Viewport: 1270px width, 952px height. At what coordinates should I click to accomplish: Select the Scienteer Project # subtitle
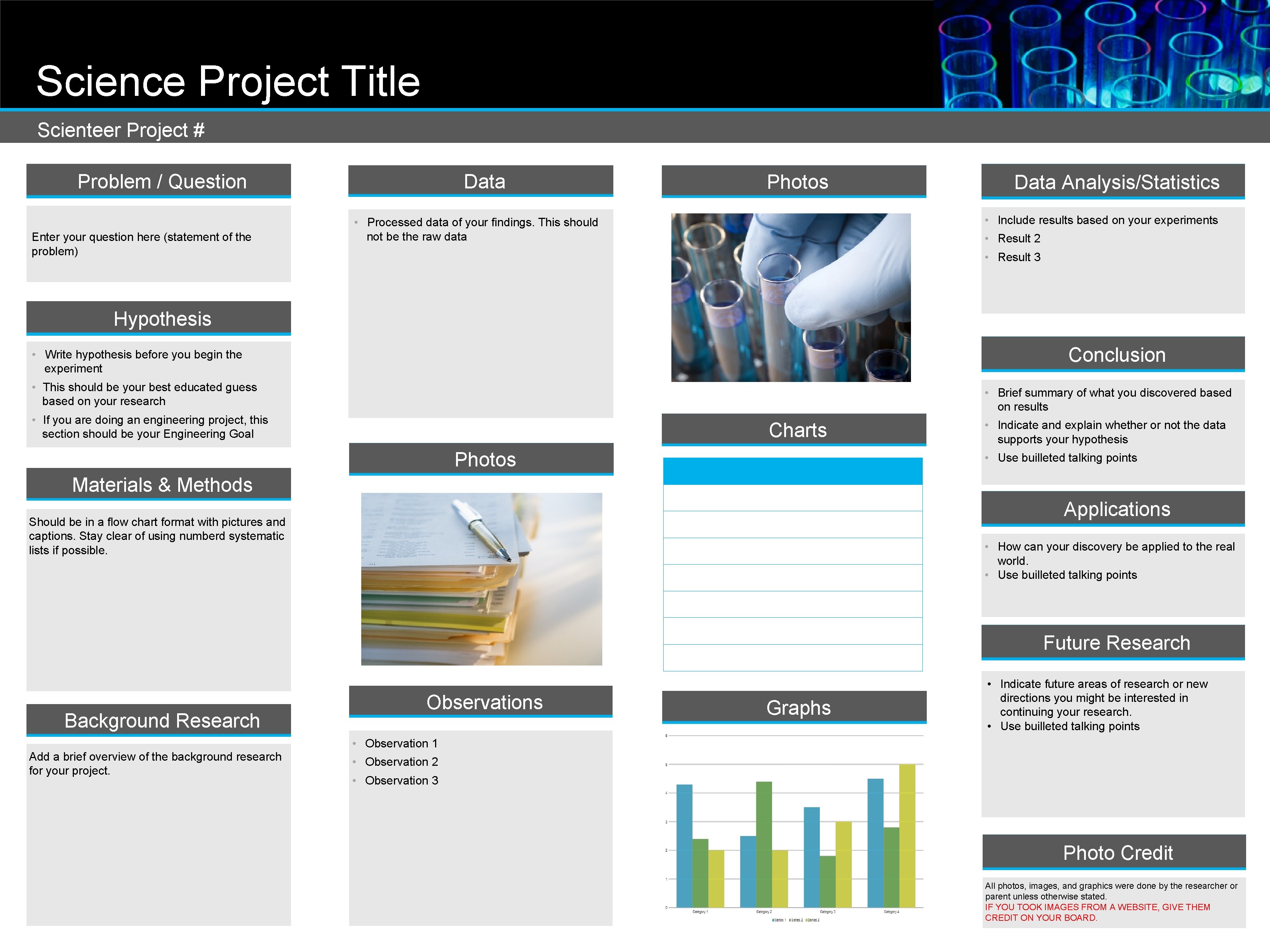pos(121,130)
